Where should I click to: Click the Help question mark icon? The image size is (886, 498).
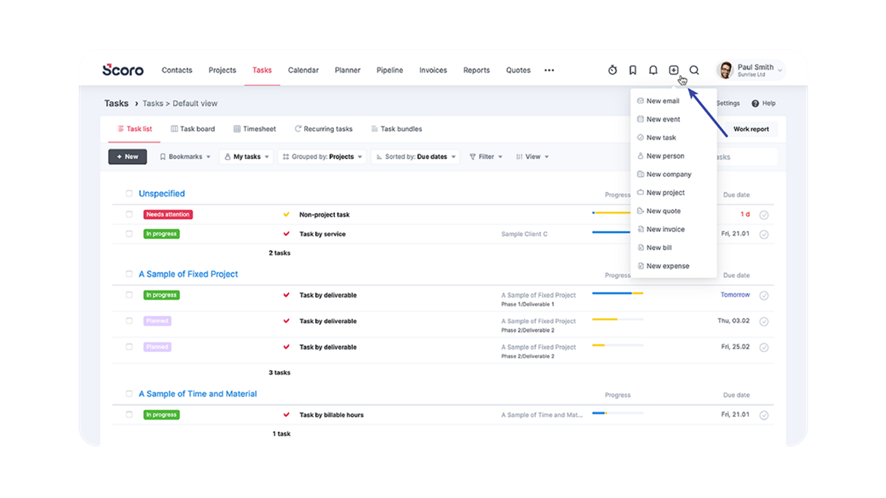coord(755,103)
